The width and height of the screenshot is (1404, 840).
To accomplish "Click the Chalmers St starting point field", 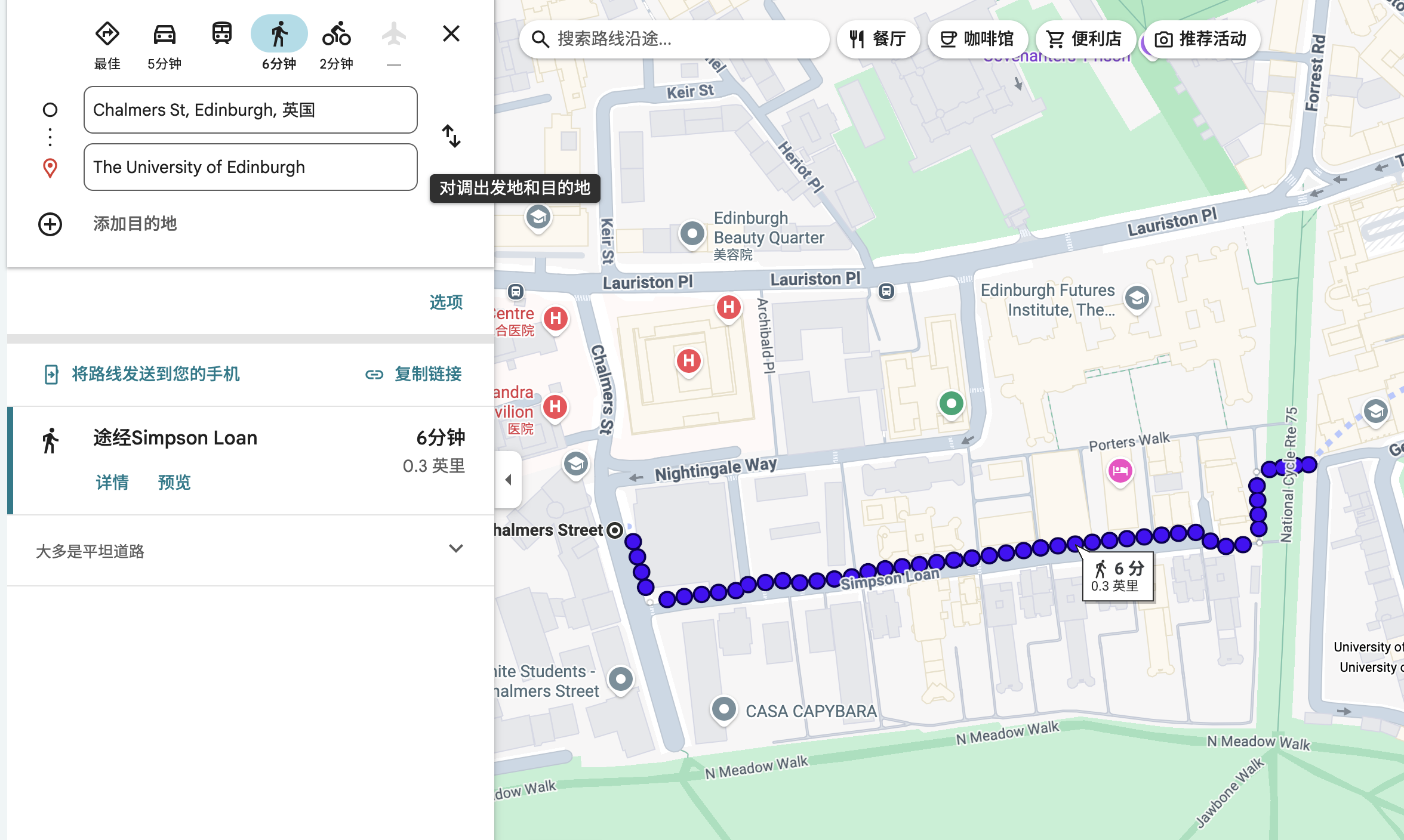I will (x=251, y=110).
